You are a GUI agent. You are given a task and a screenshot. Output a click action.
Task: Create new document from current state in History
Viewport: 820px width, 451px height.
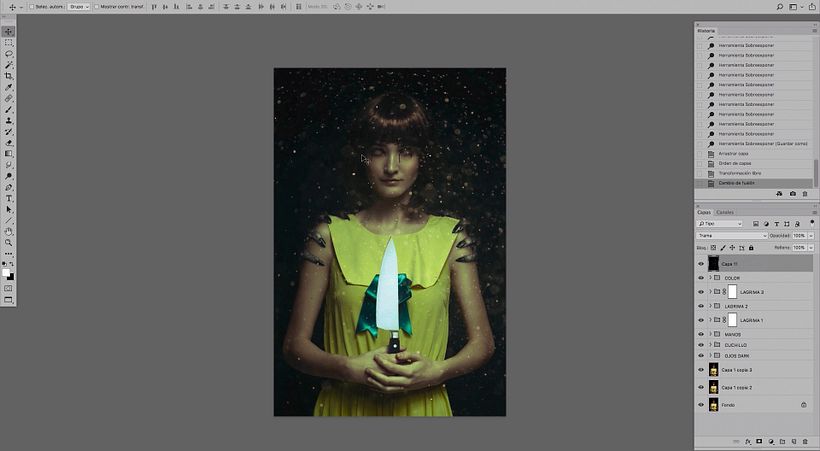pyautogui.click(x=779, y=194)
